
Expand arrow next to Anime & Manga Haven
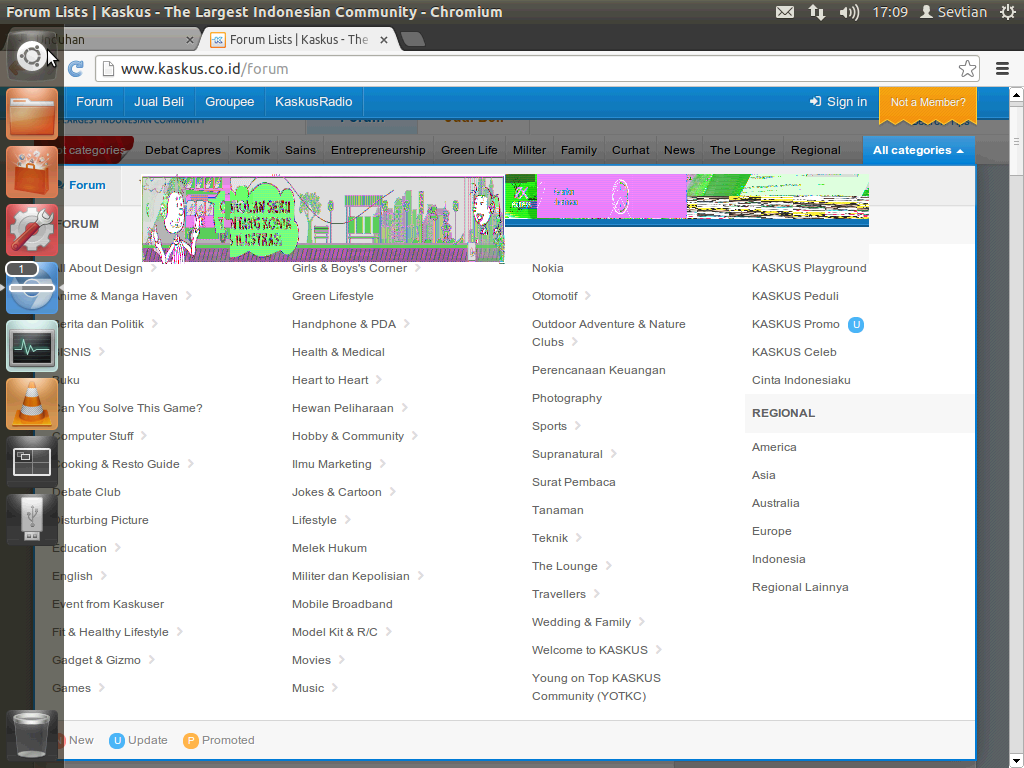tap(189, 296)
